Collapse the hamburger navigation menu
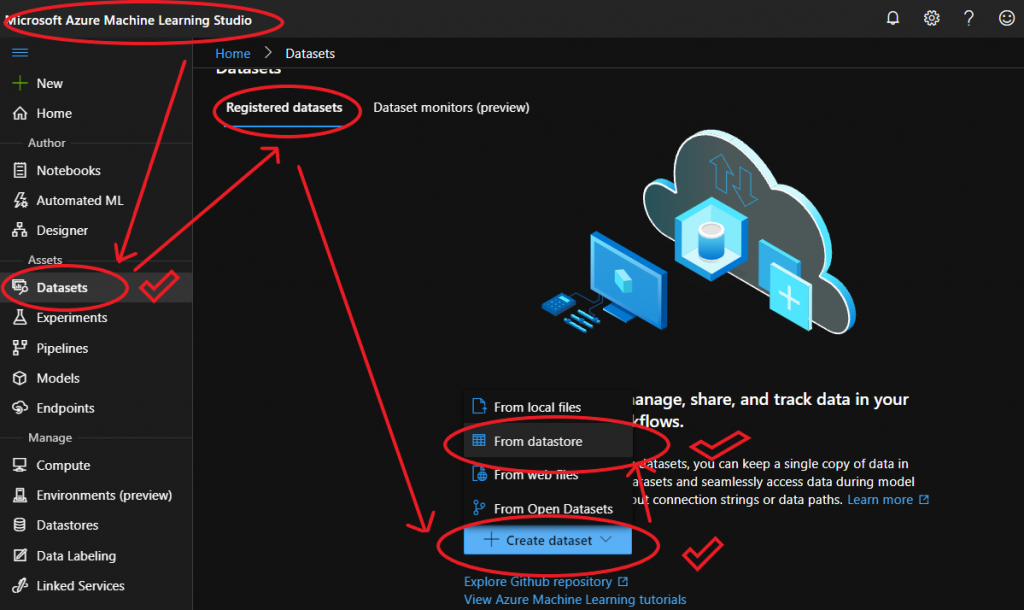This screenshot has height=610, width=1024. (20, 53)
